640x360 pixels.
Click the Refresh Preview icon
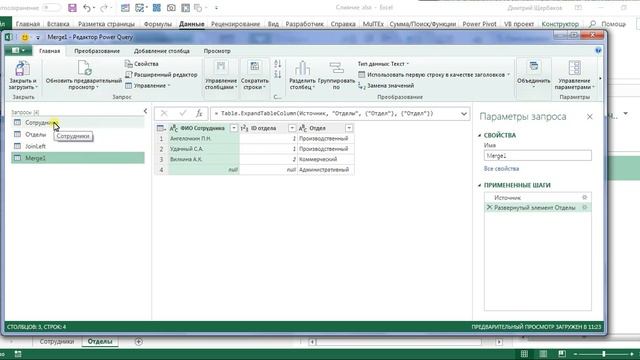coord(84,68)
